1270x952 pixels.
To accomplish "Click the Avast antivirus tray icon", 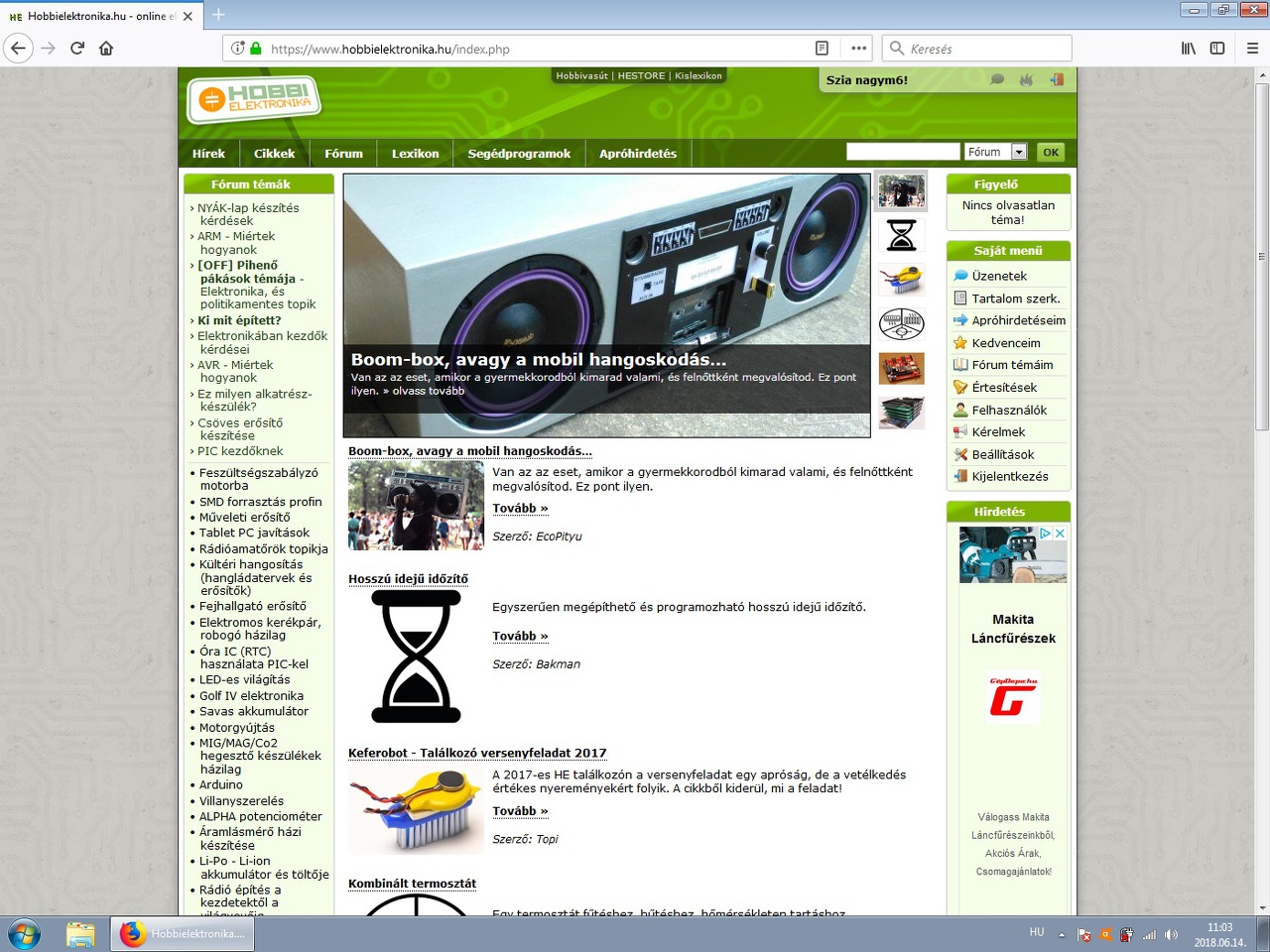I will 1105,934.
